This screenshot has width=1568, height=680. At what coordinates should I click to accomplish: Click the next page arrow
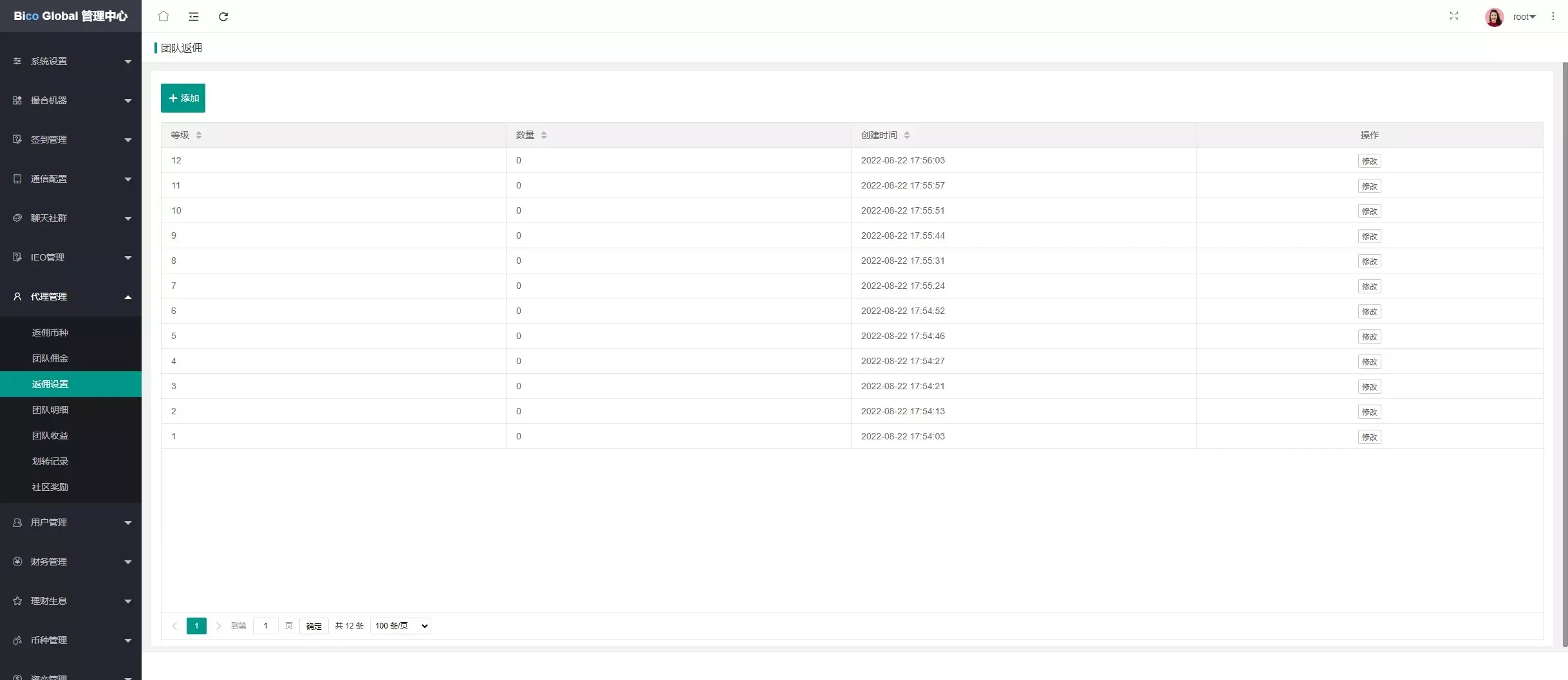pos(218,626)
